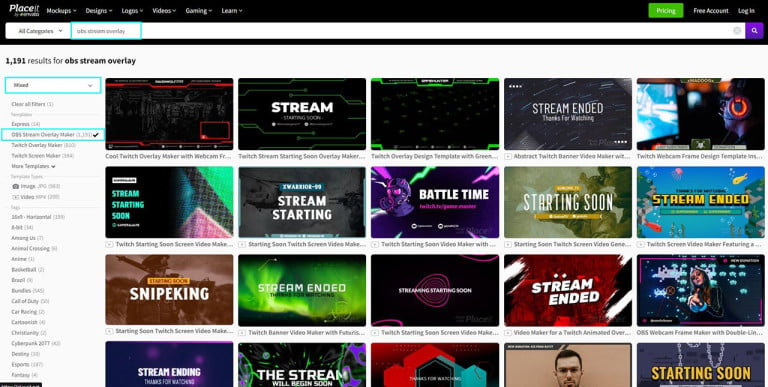
Task: Select the Christianity tag
Action: (x=28, y=333)
